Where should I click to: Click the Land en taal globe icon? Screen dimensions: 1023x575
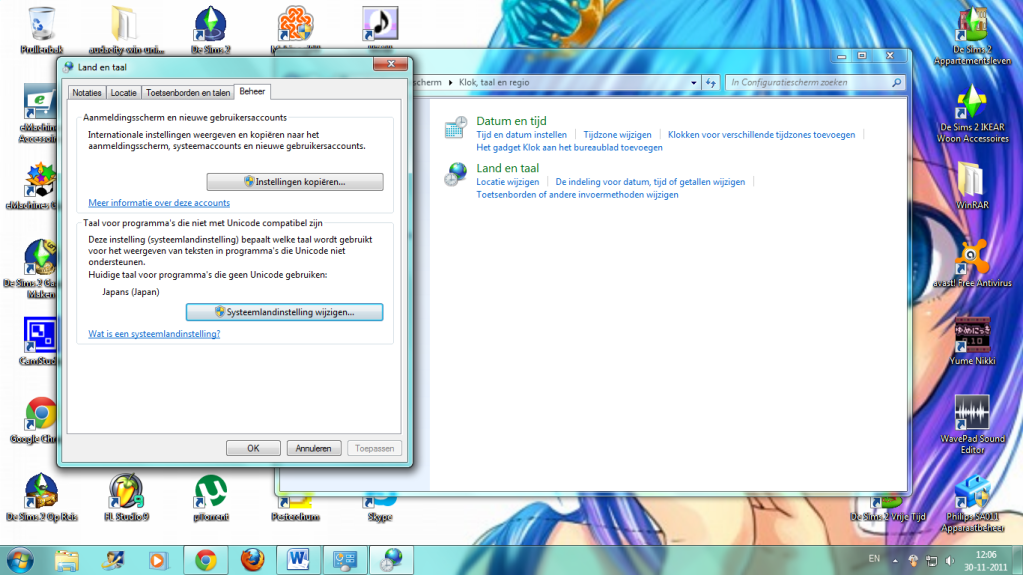coord(456,175)
